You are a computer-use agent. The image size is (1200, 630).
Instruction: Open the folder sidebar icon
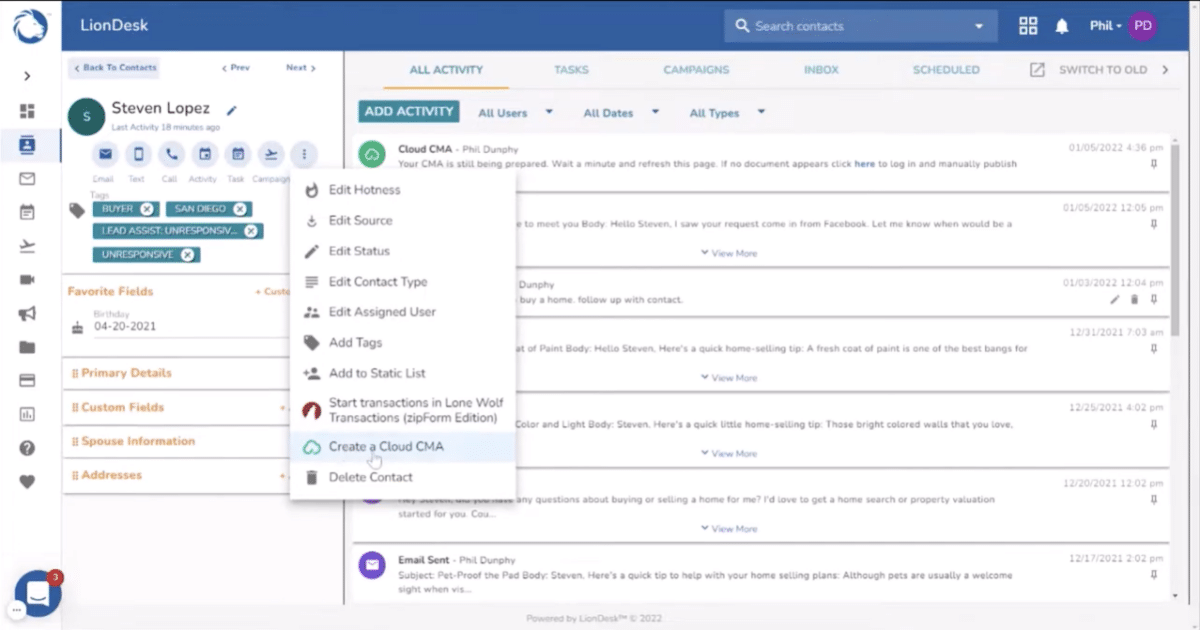(x=27, y=347)
